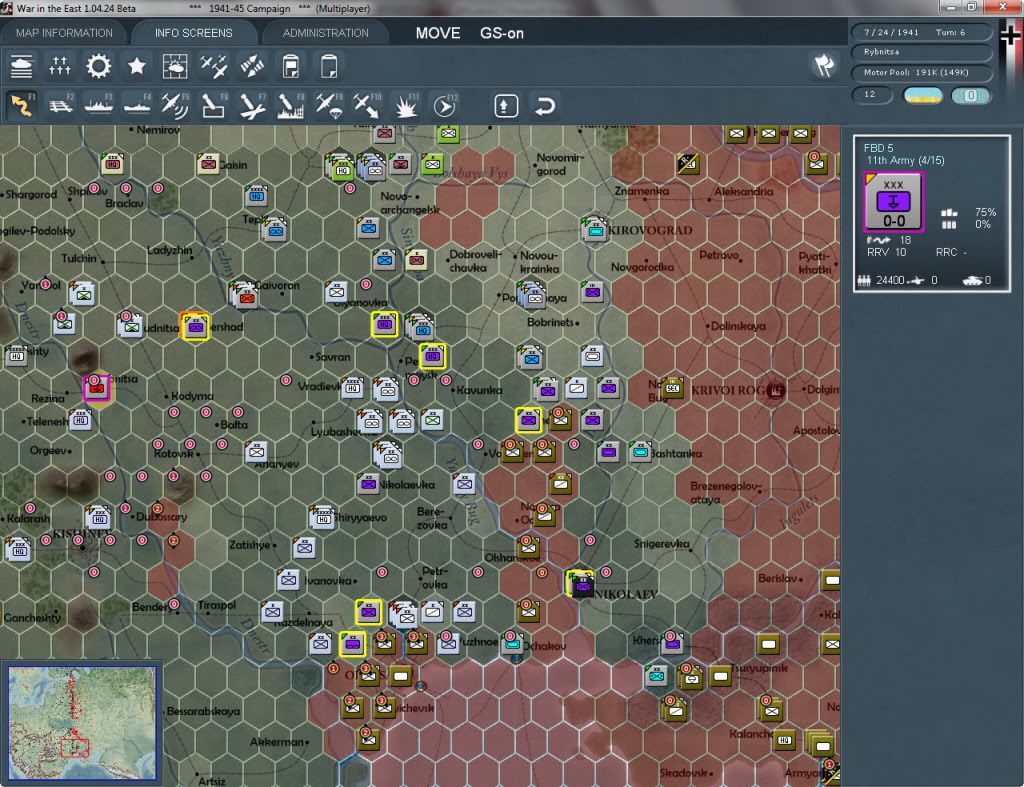Click the F11 explosion icon

pos(406,106)
